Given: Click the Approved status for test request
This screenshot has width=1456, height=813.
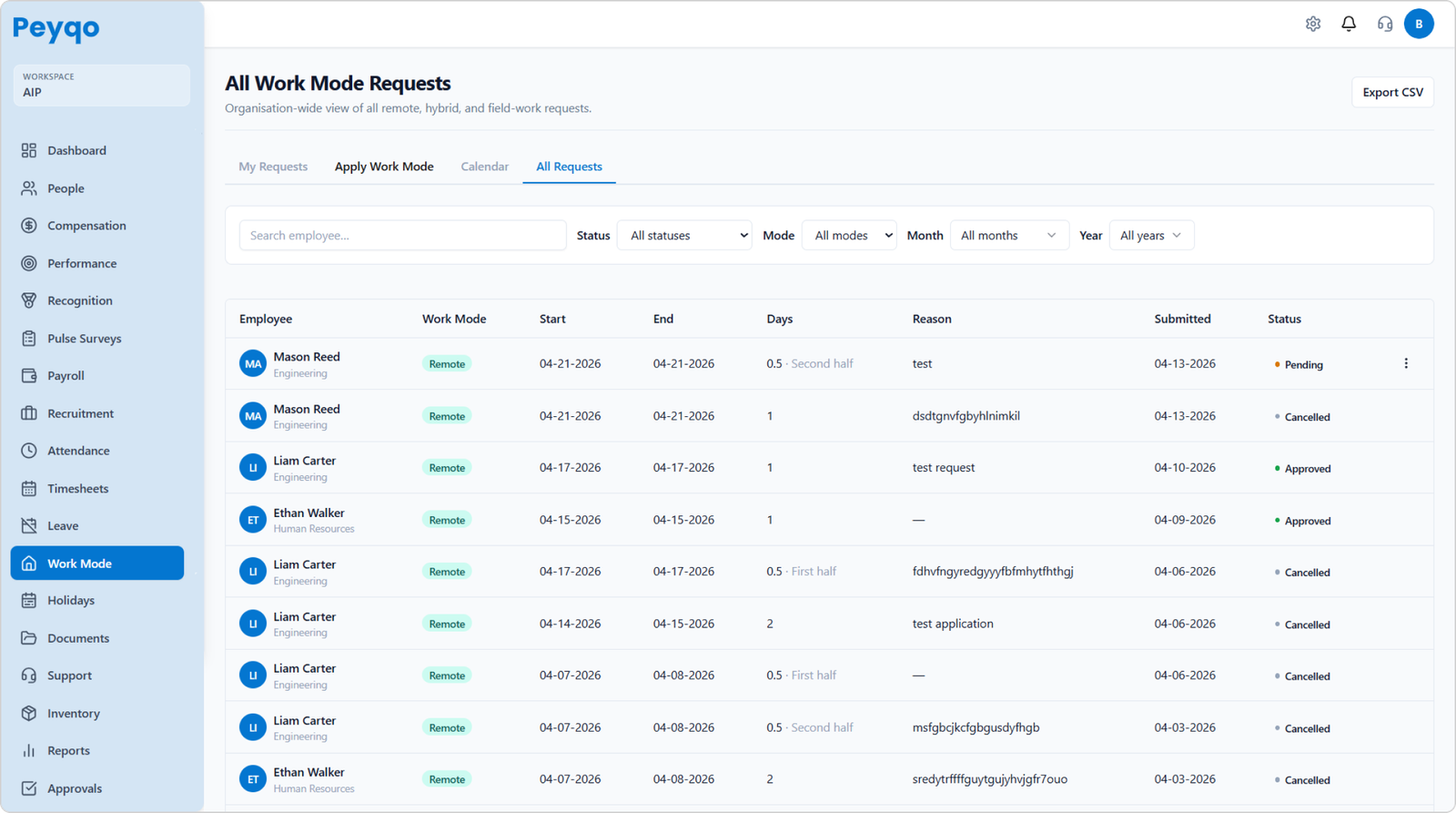Looking at the screenshot, I should coord(1302,468).
